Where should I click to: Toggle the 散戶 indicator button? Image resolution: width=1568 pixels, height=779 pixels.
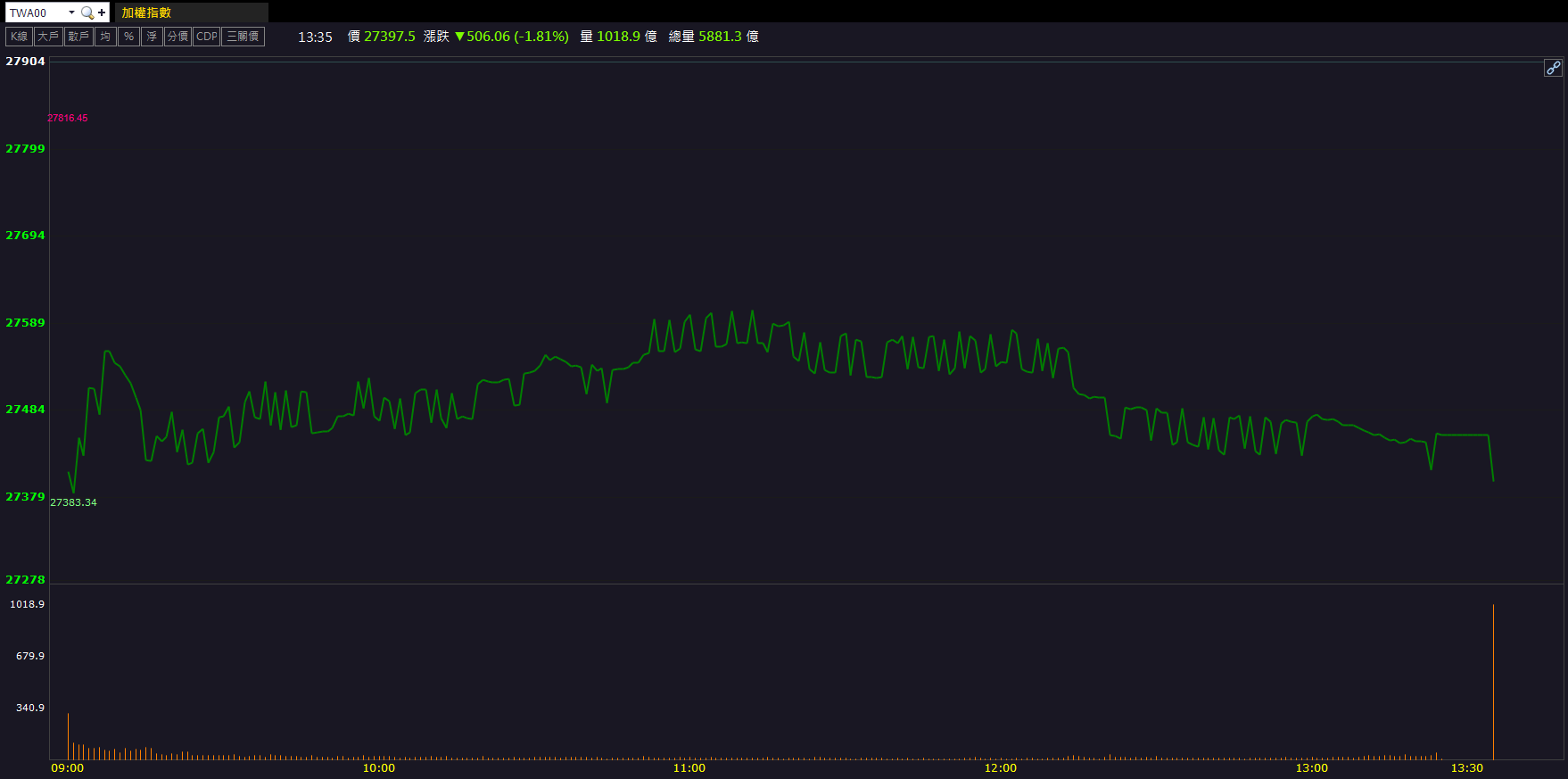[78, 37]
